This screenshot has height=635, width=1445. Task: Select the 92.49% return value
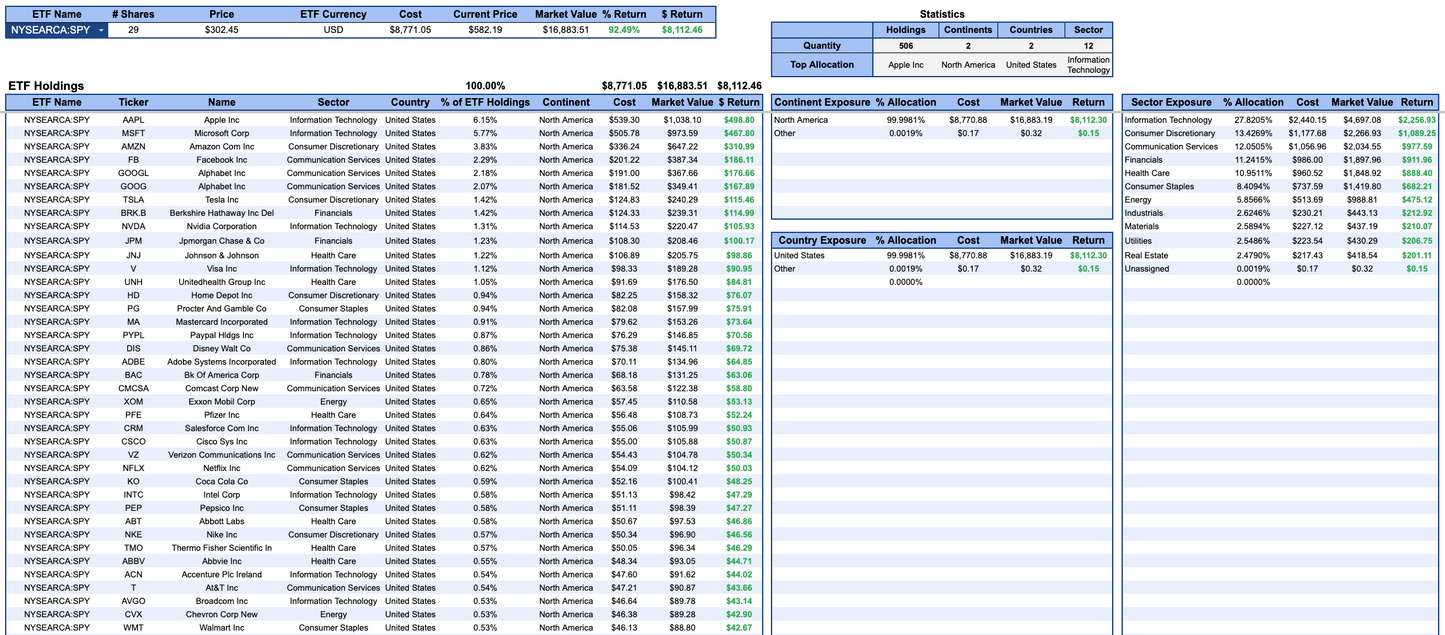[624, 30]
